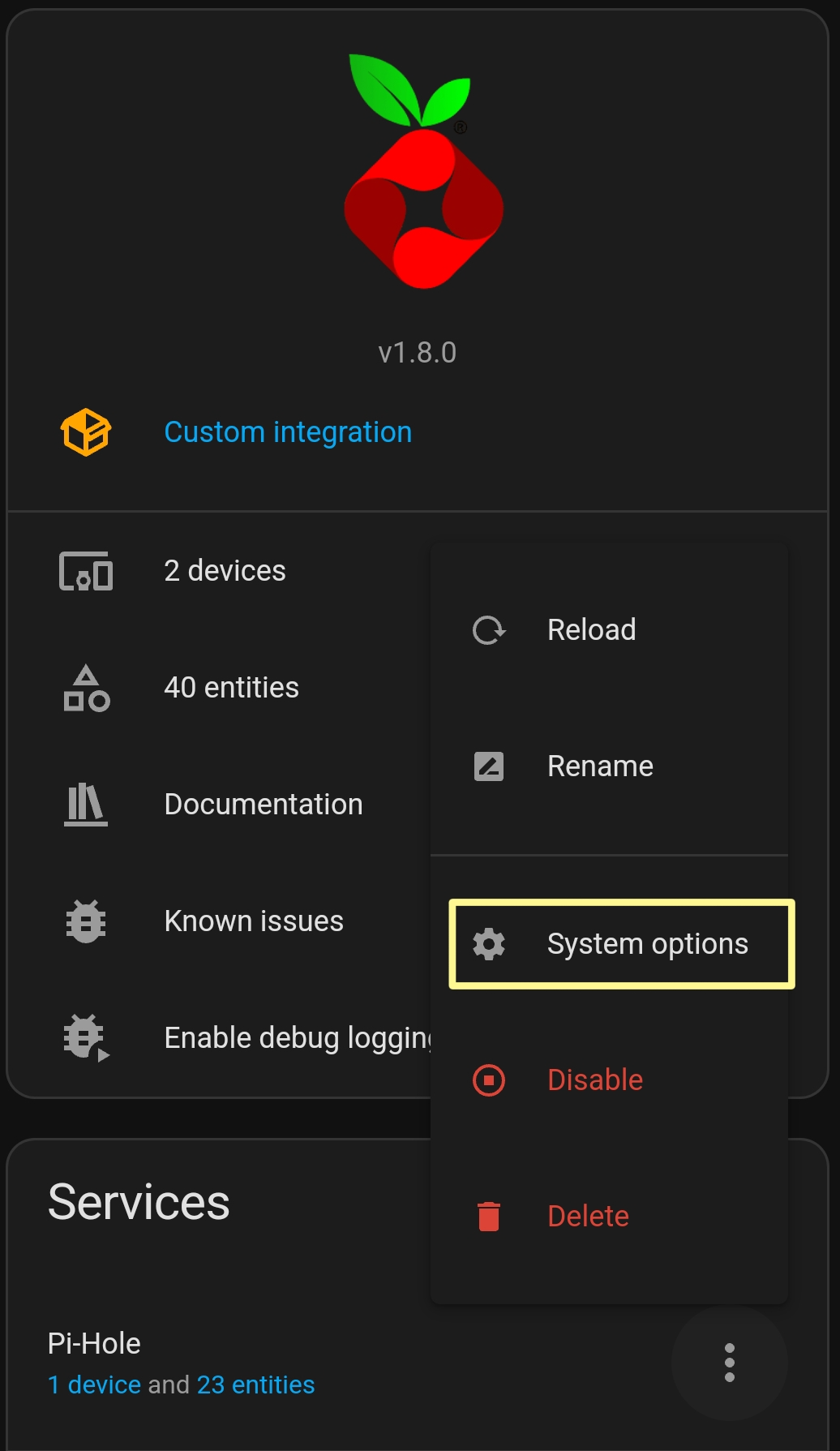
Task: Click the Pi-Hole service entry title
Action: pos(94,1344)
